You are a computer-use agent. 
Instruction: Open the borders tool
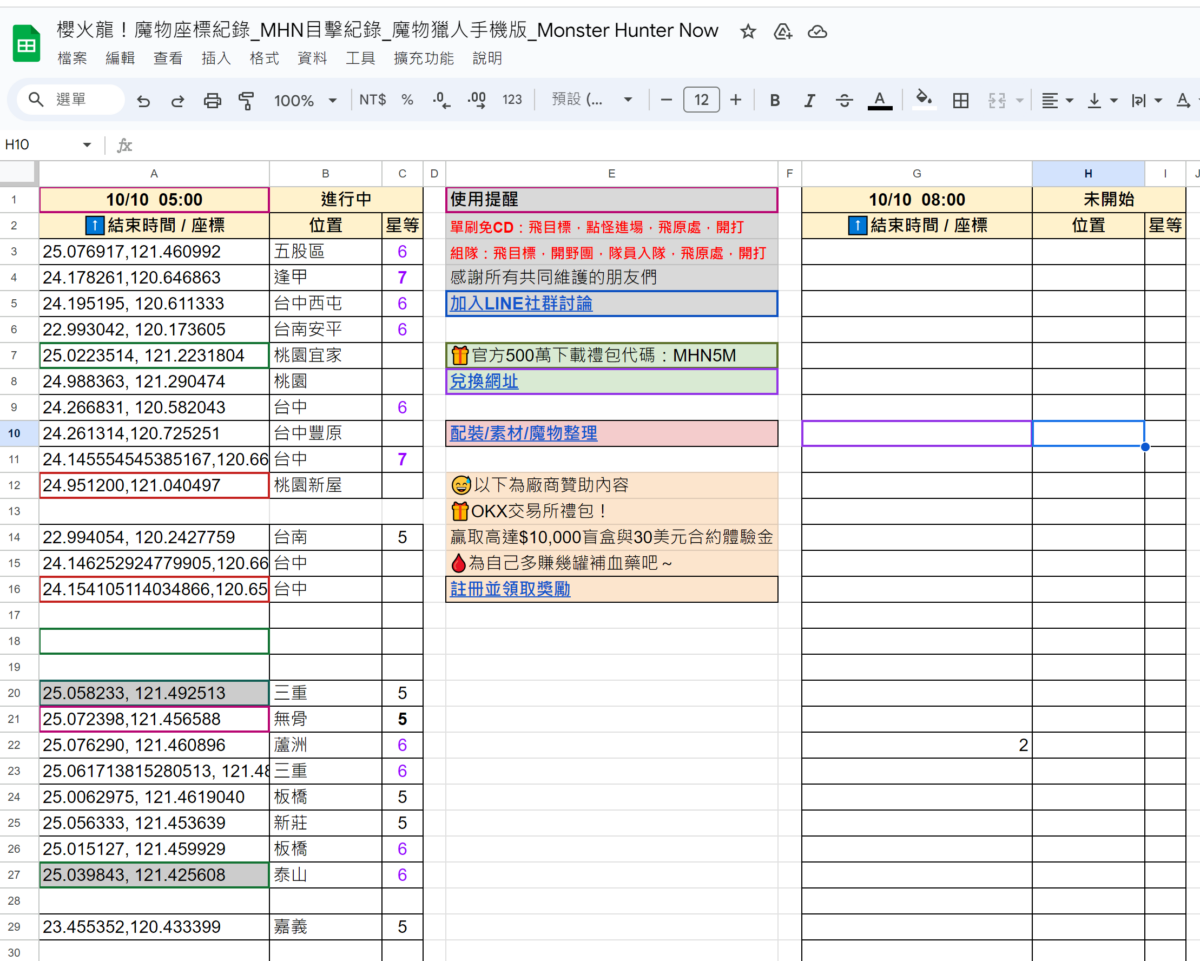[959, 100]
